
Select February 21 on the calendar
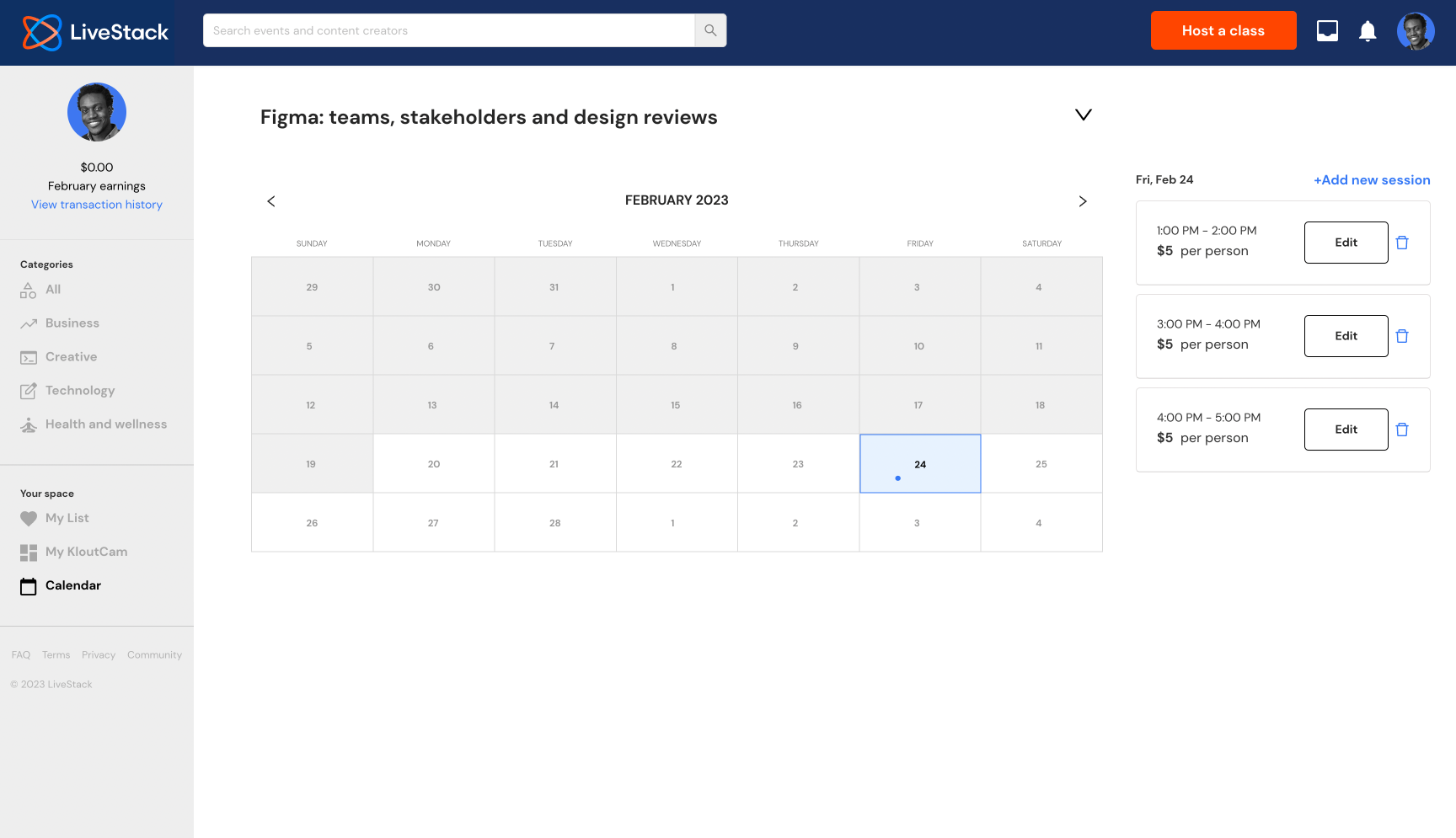click(555, 464)
